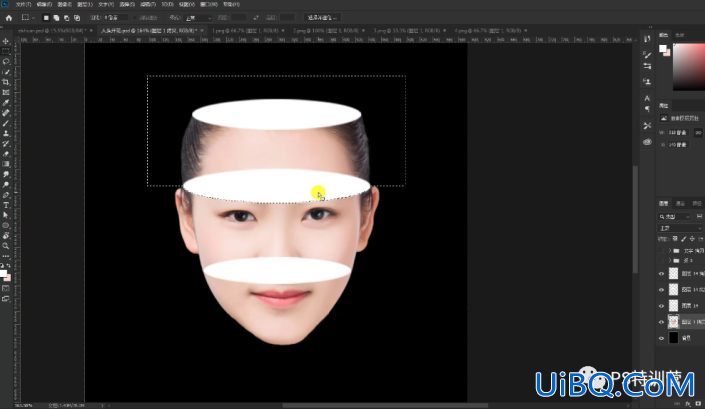The width and height of the screenshot is (705, 409).
Task: Select the Path Selection arrow tool
Action: coord(6,215)
